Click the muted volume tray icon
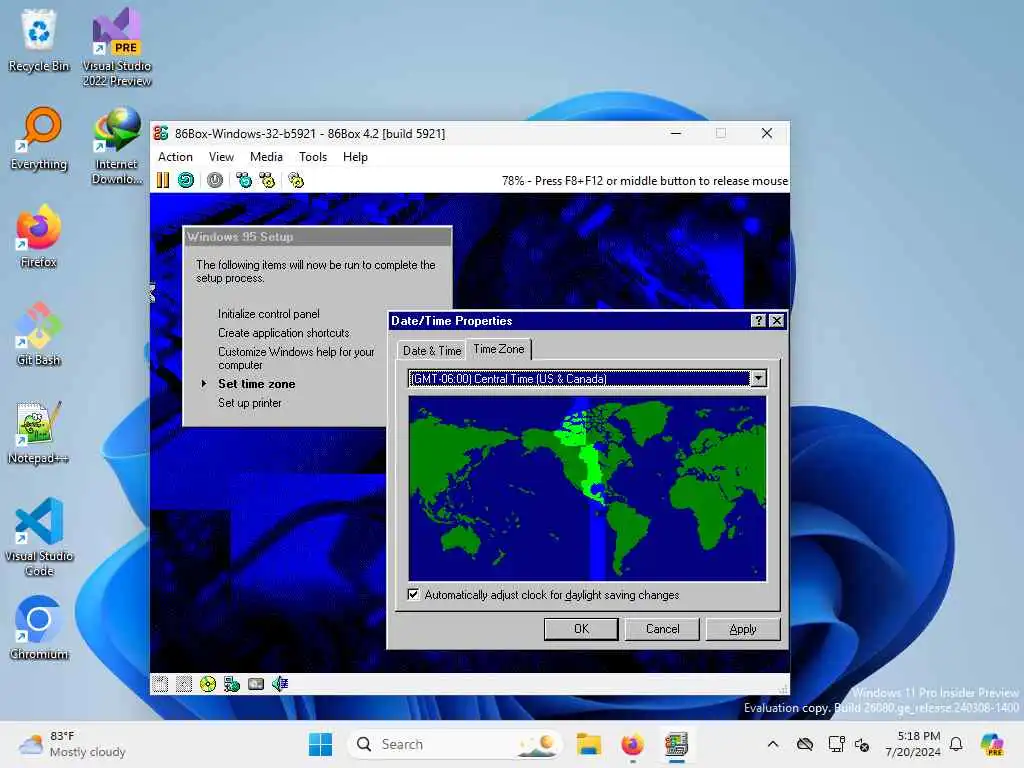 [x=863, y=744]
